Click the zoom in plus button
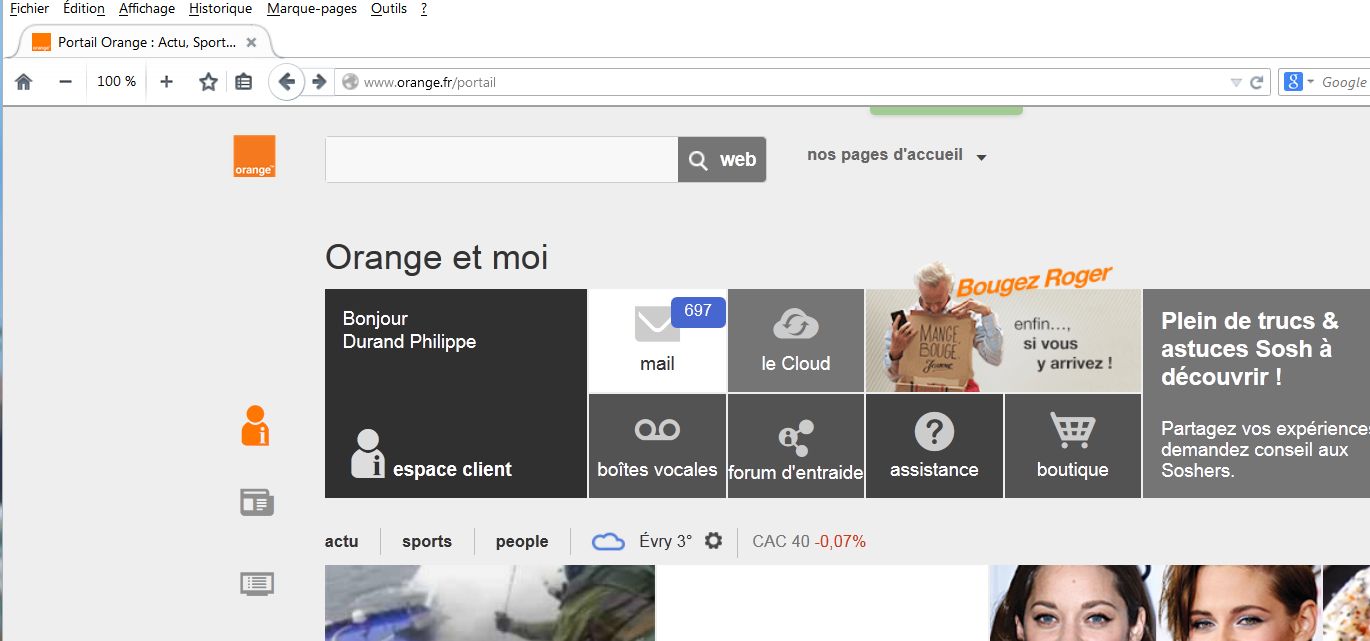 [166, 82]
